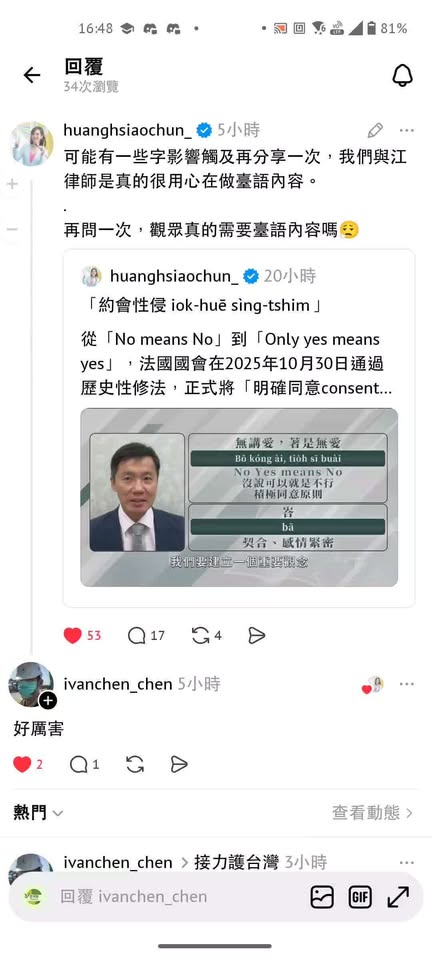Unlike ivanchen_chen's 好厲害 reply
The image size is (432, 960).
point(22,764)
